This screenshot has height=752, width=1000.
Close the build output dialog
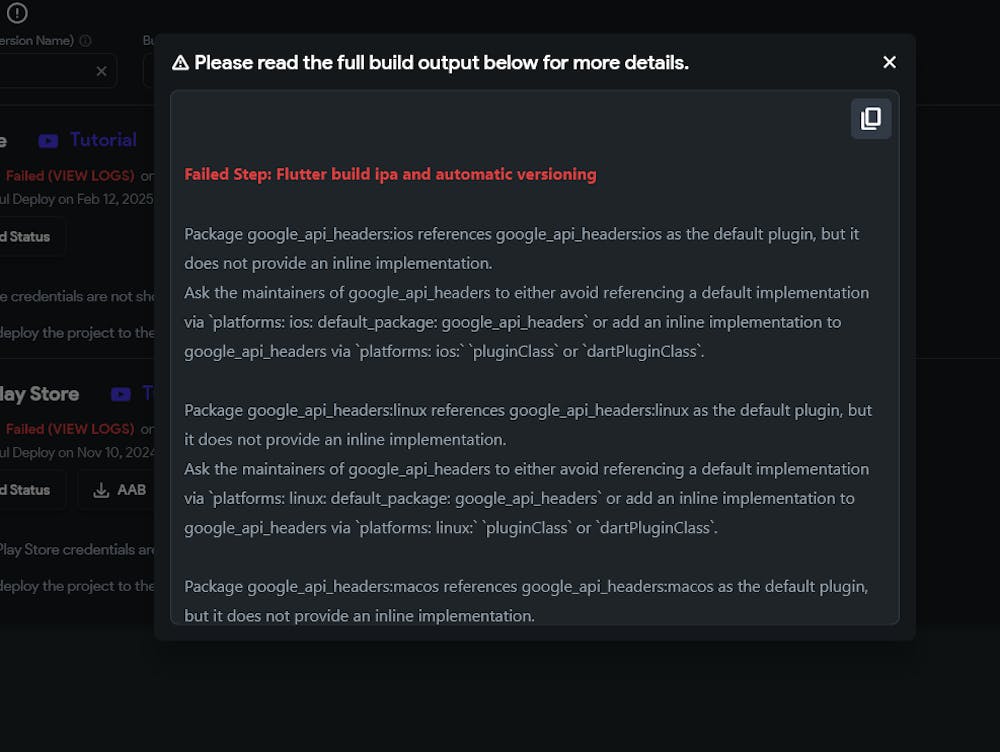889,62
